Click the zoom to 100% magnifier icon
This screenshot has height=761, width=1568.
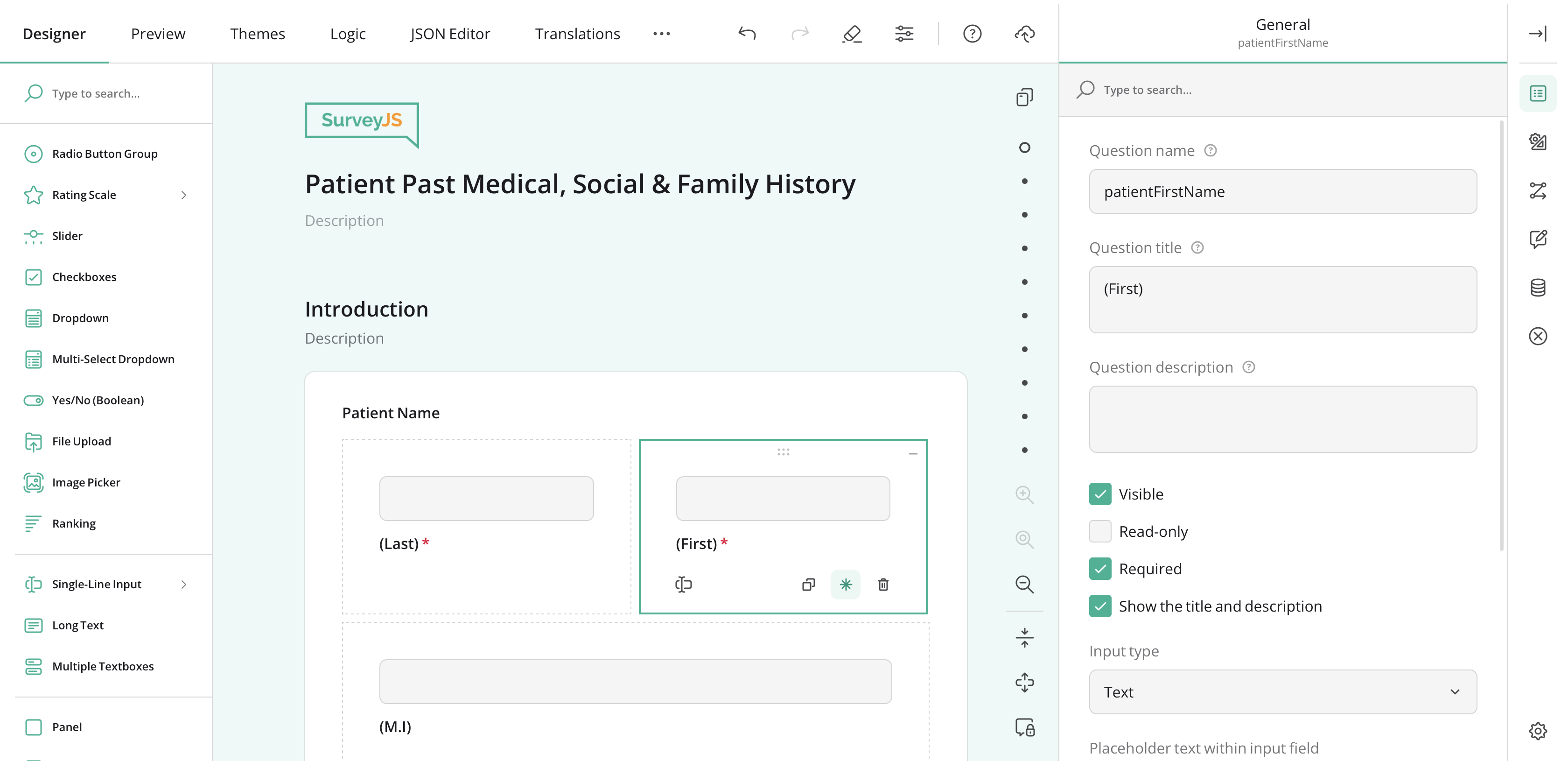1024,539
